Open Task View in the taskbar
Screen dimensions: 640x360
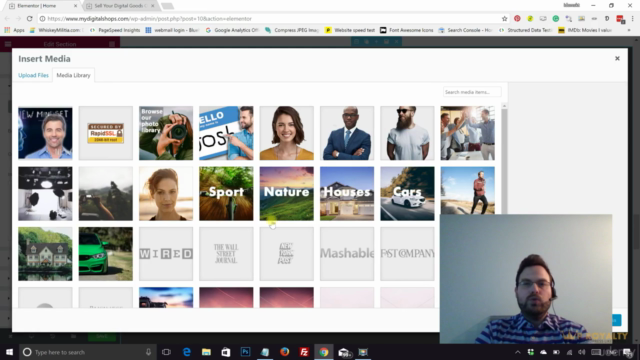click(166, 352)
